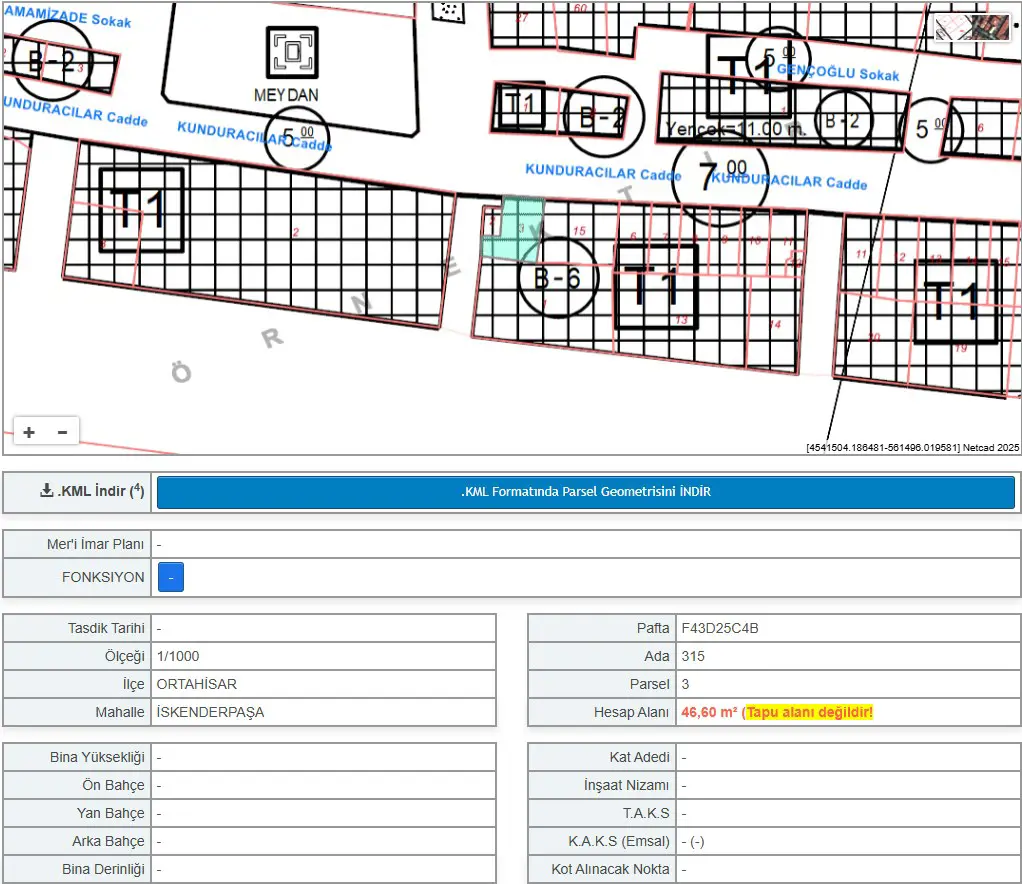Click the K.A.K.S (Emsal) label
This screenshot has height=884, width=1022.
pos(619,842)
